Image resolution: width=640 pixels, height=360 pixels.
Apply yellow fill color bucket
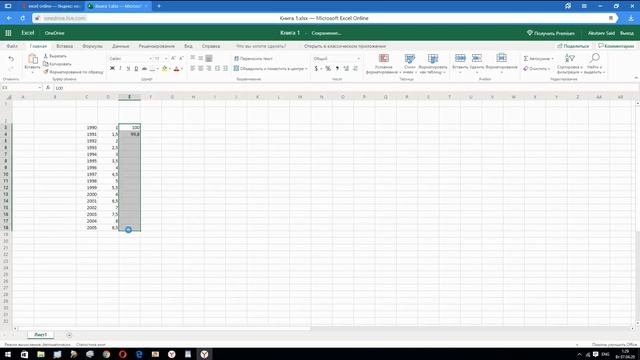tap(164, 69)
